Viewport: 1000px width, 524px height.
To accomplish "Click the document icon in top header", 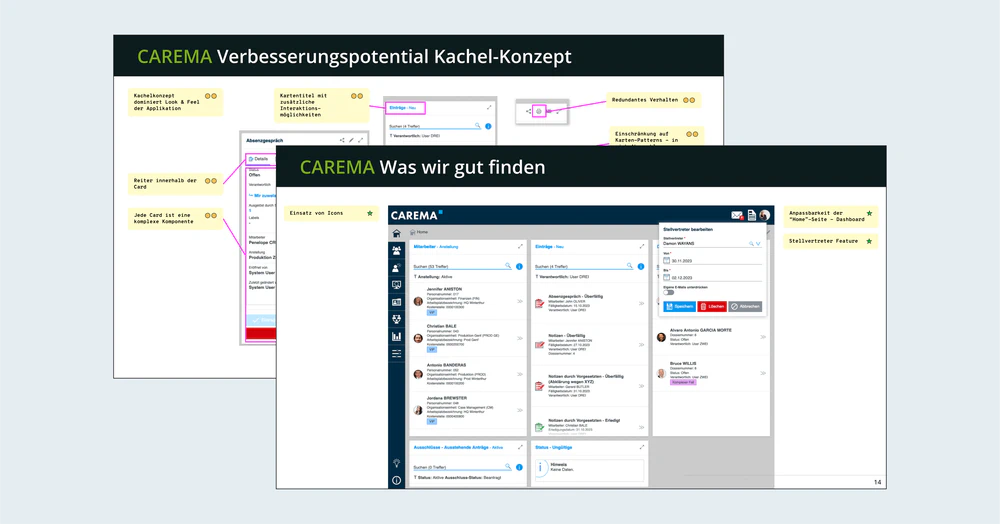I will tap(752, 215).
